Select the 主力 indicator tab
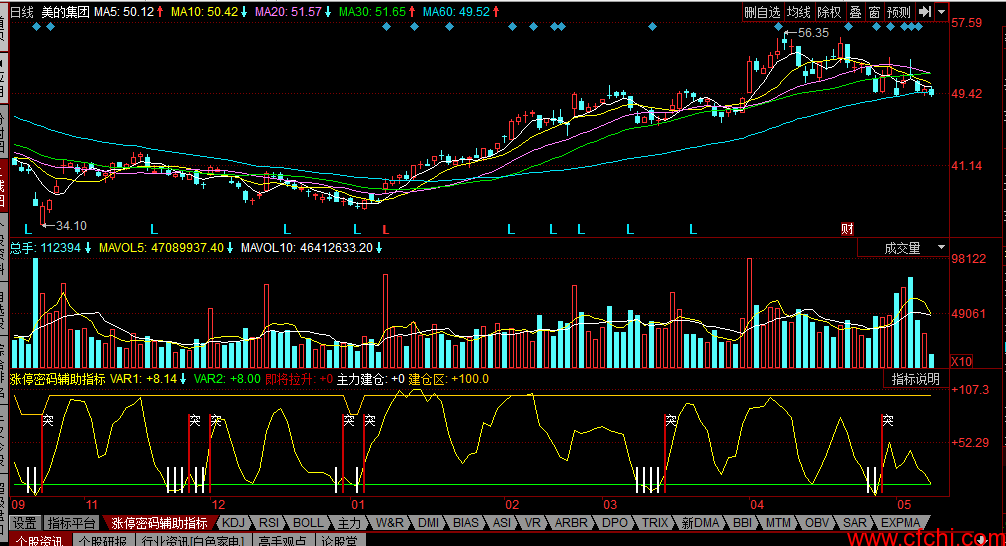This screenshot has height=546, width=1006. click(x=350, y=523)
